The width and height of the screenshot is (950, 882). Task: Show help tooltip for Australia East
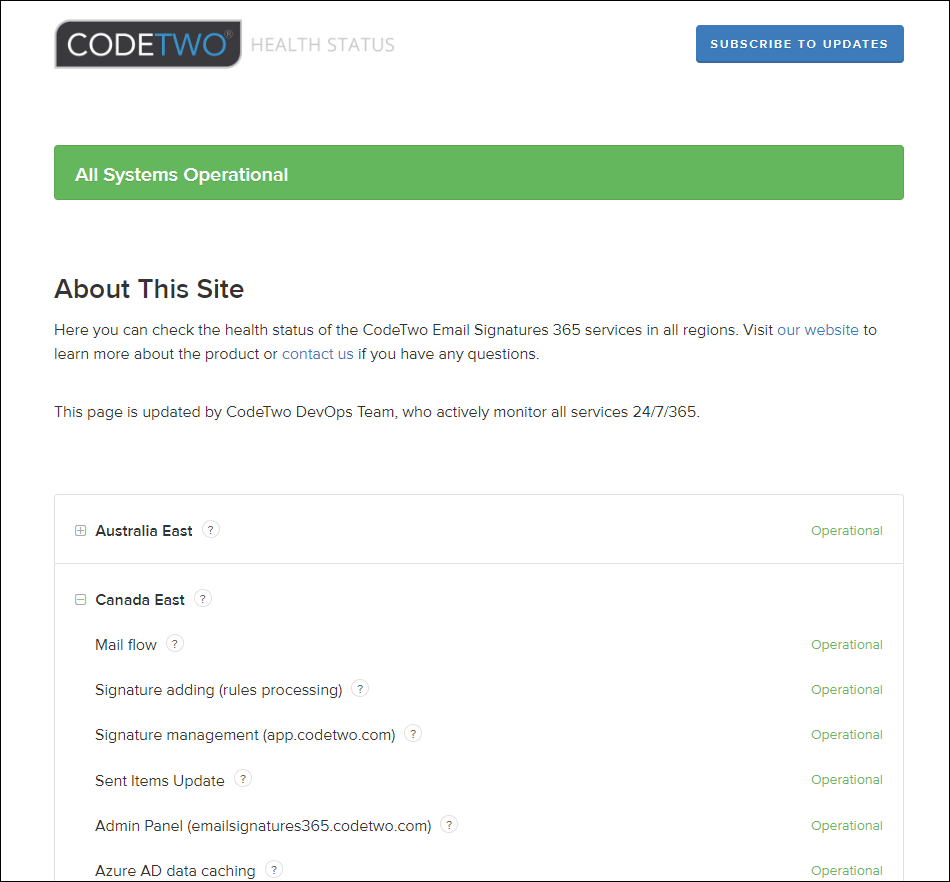coord(210,529)
